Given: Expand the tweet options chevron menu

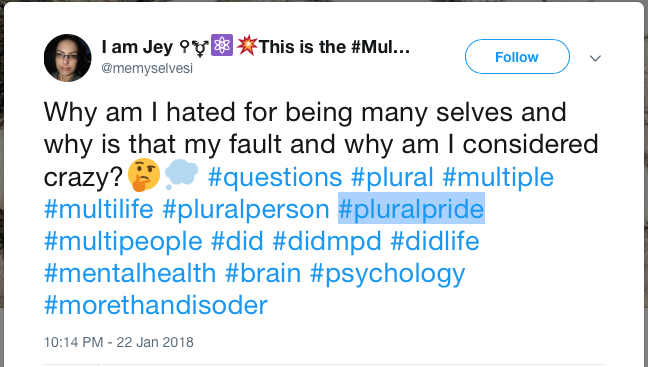Looking at the screenshot, I should [595, 58].
